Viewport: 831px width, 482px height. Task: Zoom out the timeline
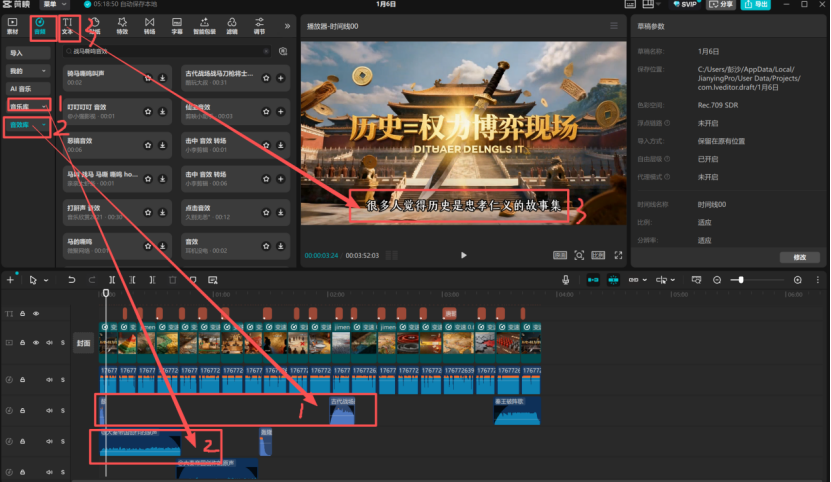click(x=717, y=280)
